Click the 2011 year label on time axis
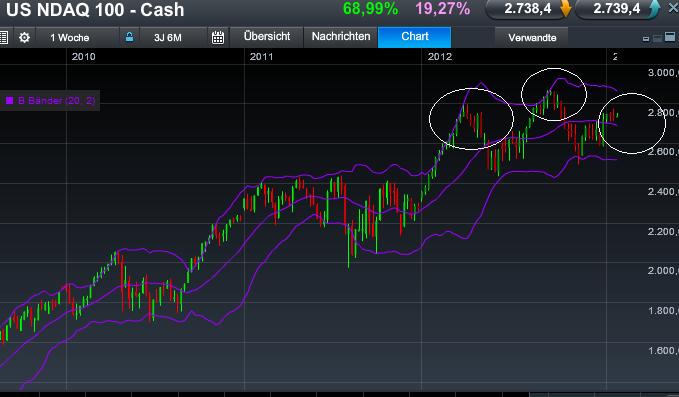 click(x=262, y=57)
